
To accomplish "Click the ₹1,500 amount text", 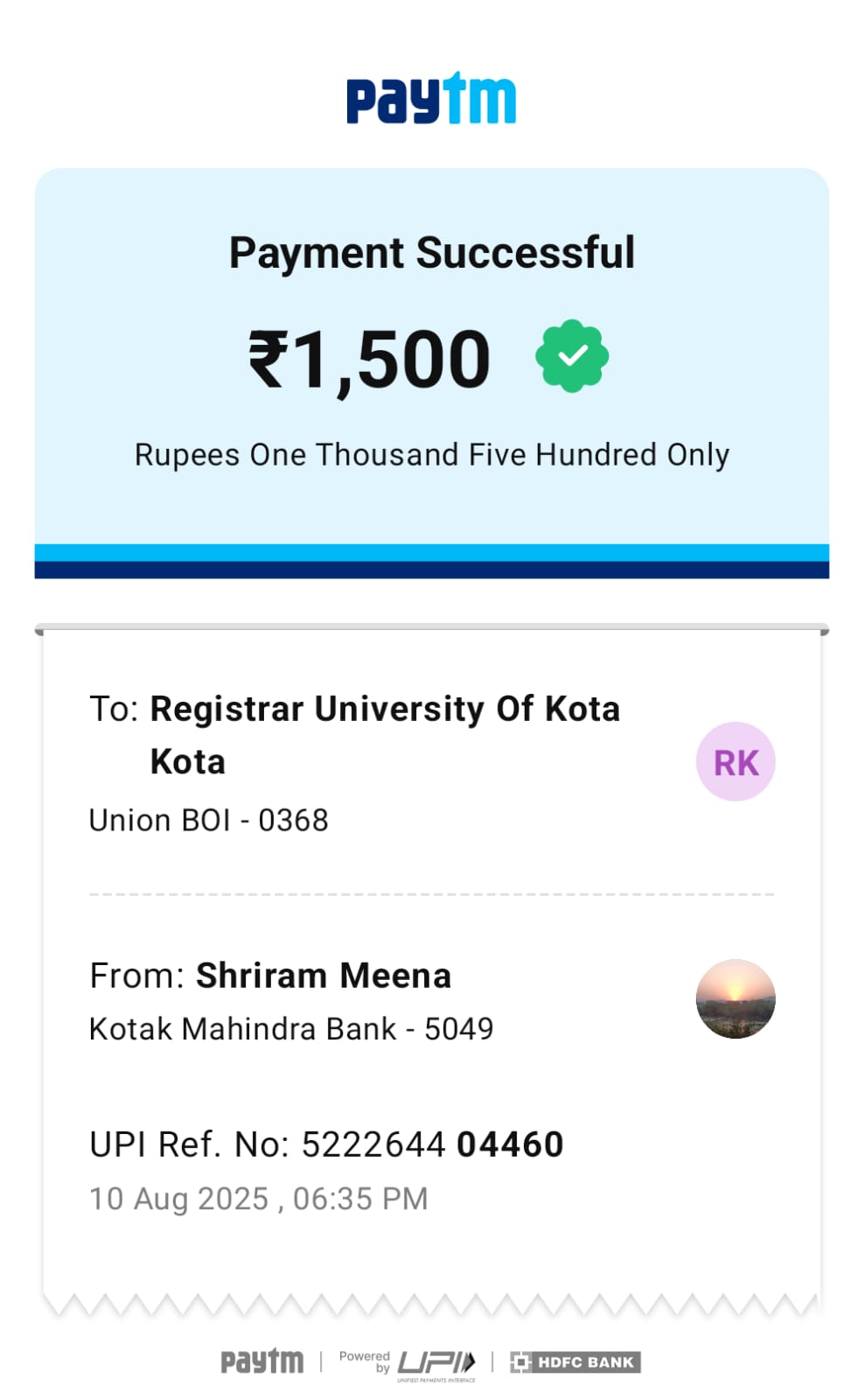I will (369, 359).
